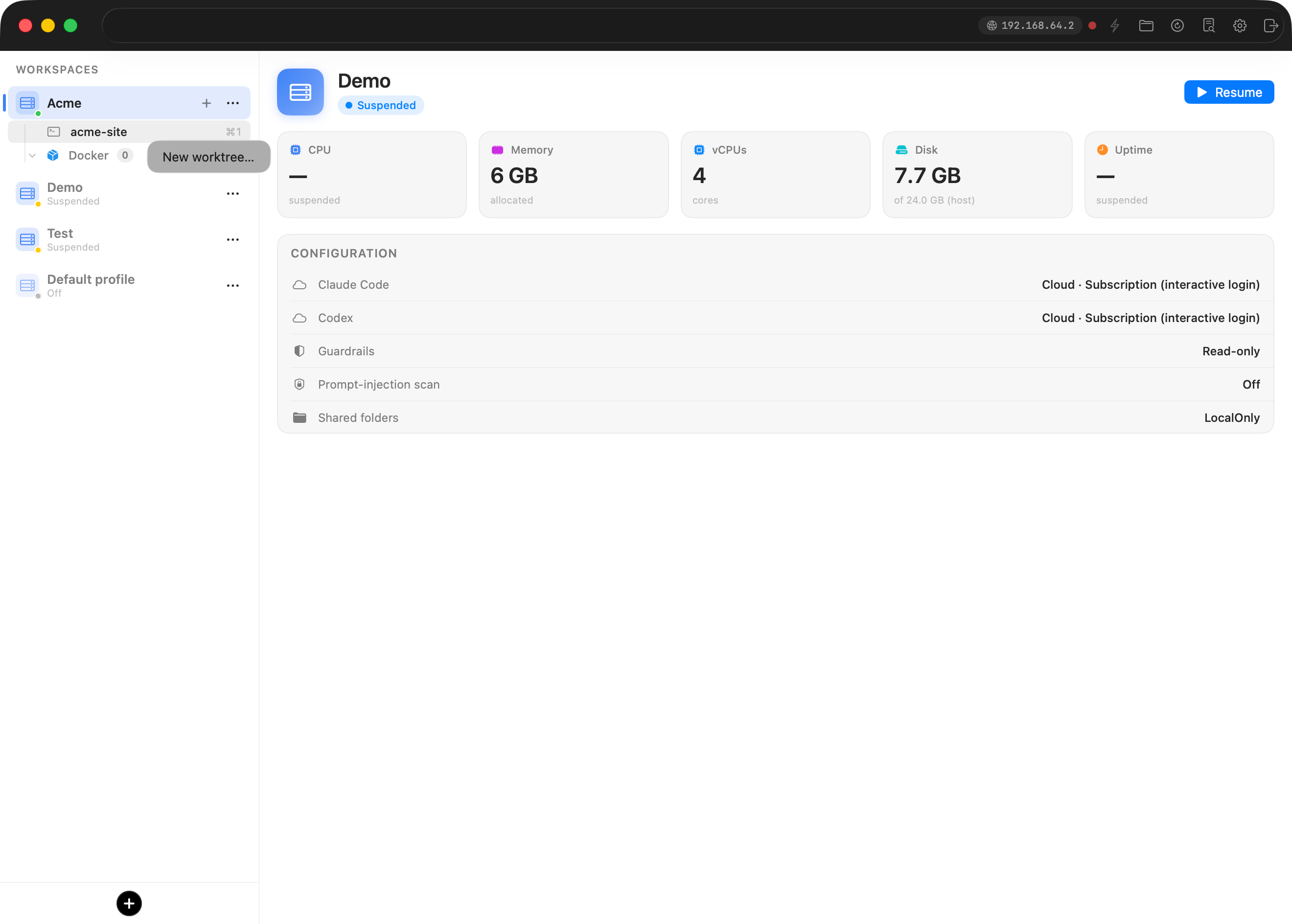The image size is (1292, 924).
Task: Select the Test workspace in sidebar
Action: 129,239
